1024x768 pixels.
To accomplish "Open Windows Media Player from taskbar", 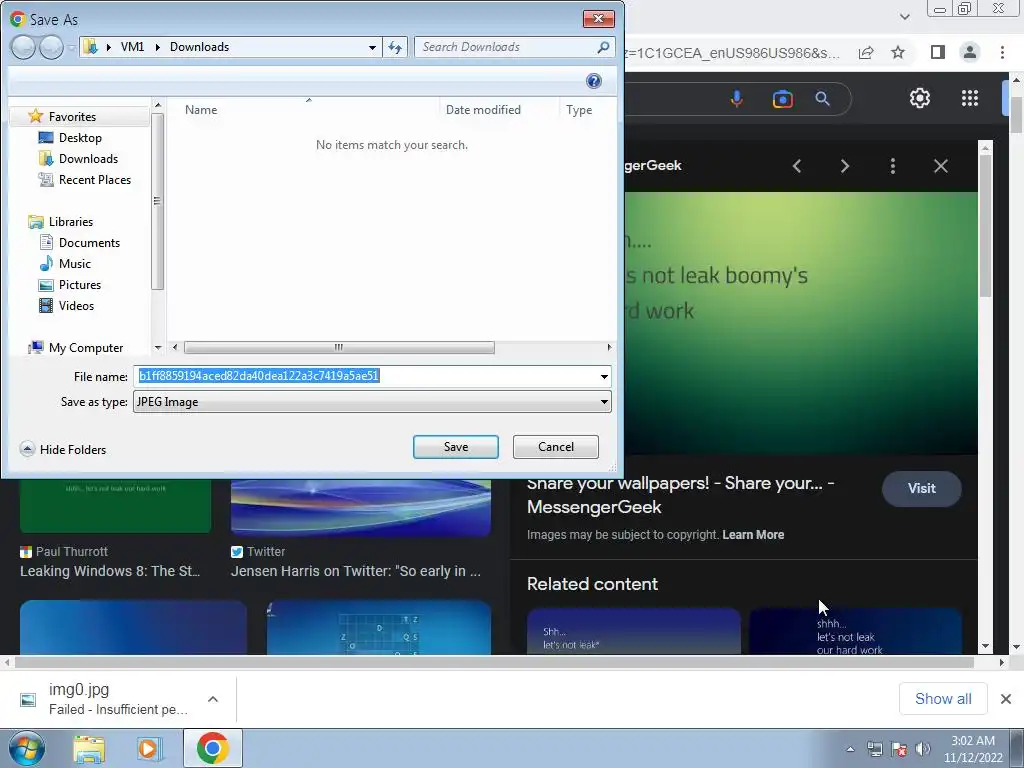I will tap(149, 748).
